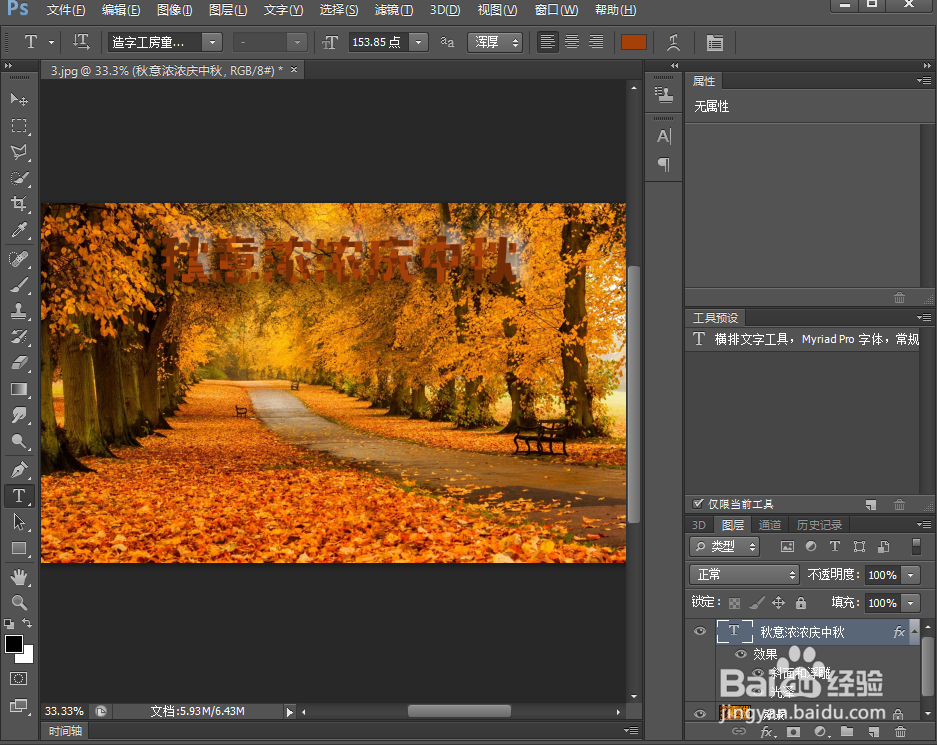
Task: Toggle lock image pixels
Action: pos(757,603)
